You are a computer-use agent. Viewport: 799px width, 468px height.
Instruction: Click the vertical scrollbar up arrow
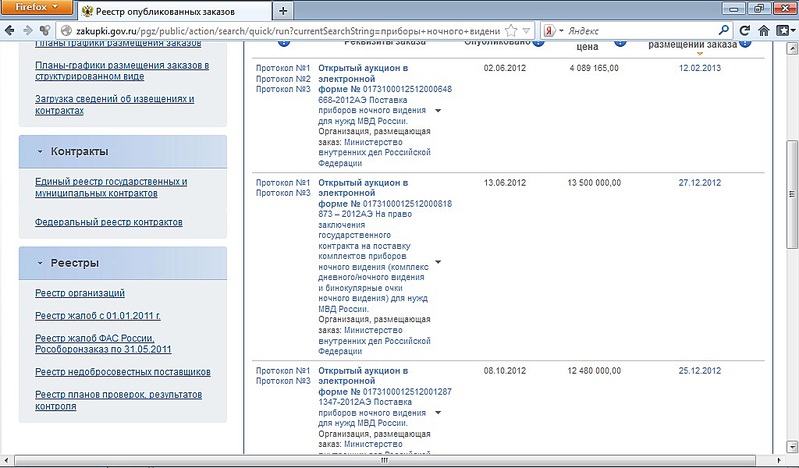pos(792,49)
